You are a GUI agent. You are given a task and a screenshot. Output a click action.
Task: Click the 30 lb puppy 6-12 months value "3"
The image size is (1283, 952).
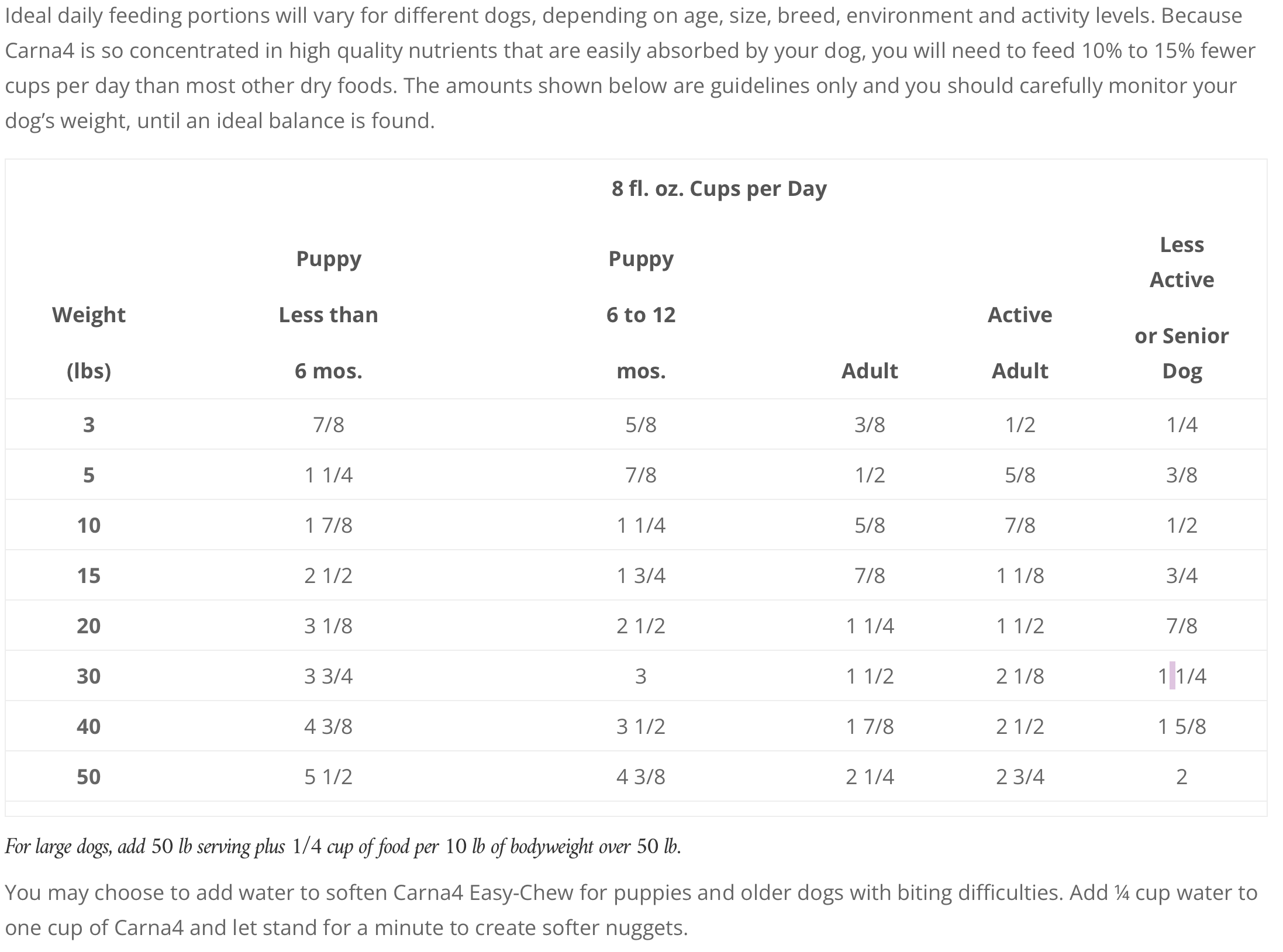tap(641, 676)
